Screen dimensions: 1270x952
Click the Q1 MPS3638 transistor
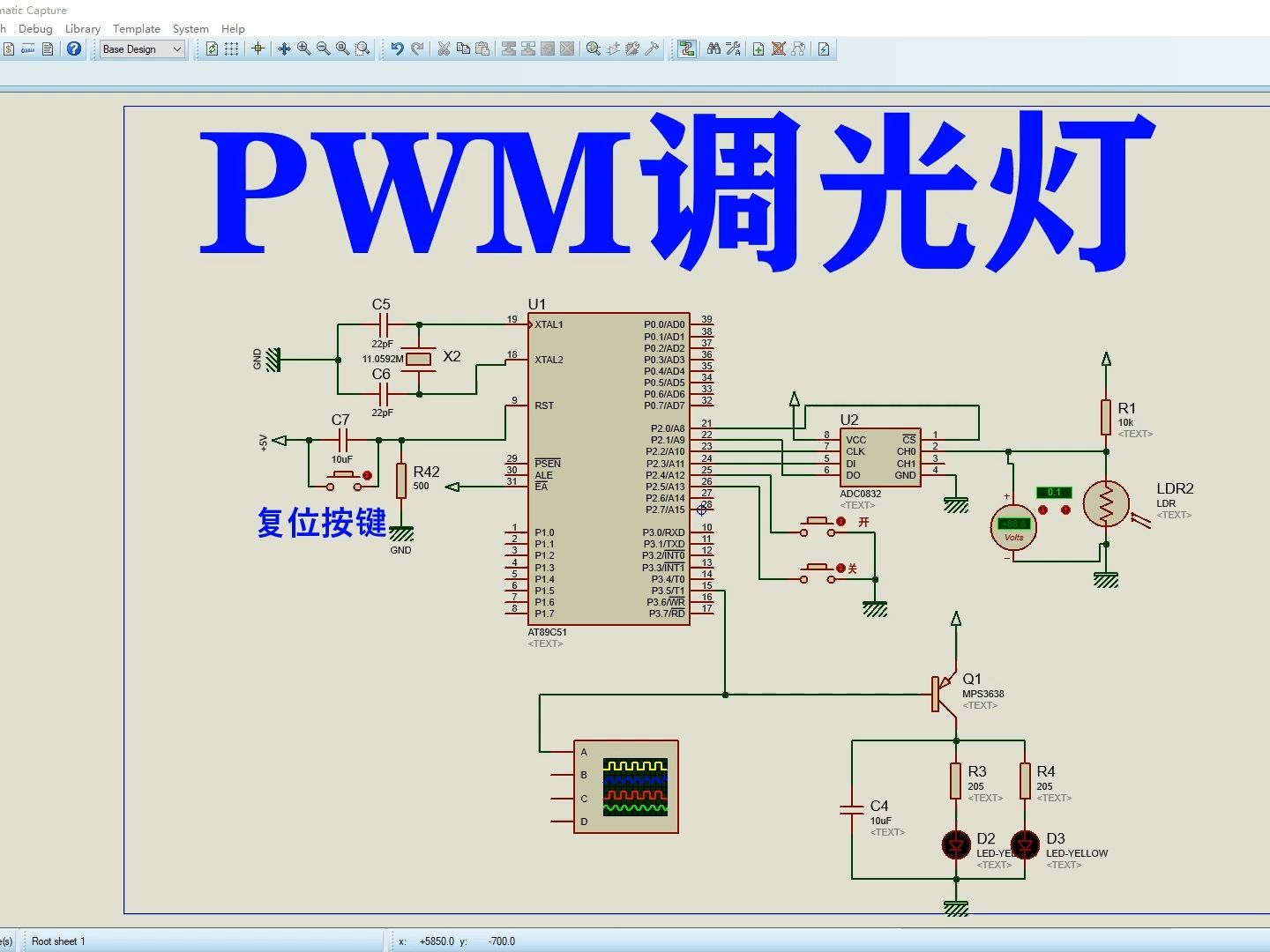click(x=945, y=693)
